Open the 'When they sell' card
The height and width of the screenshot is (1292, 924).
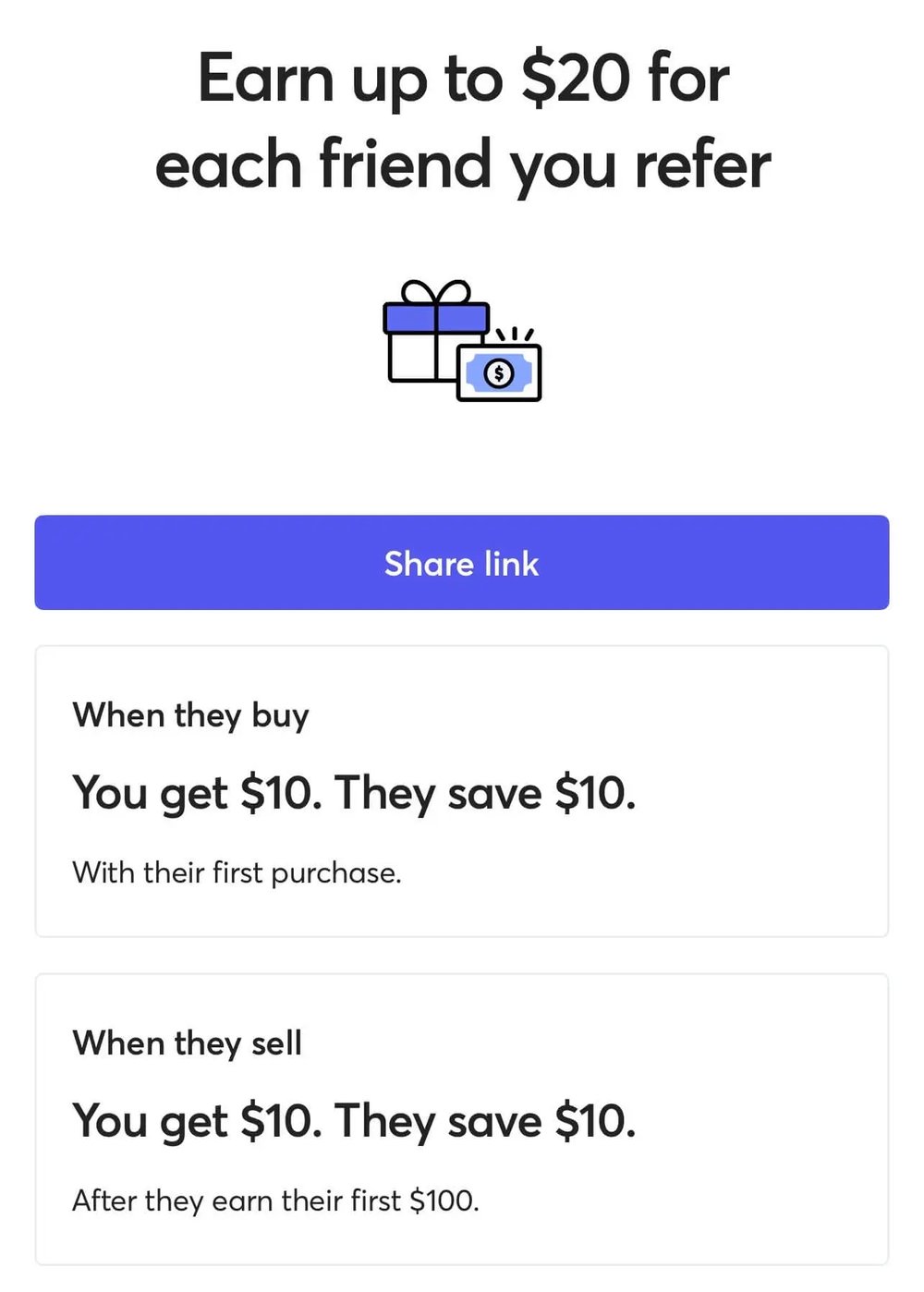click(461, 1118)
